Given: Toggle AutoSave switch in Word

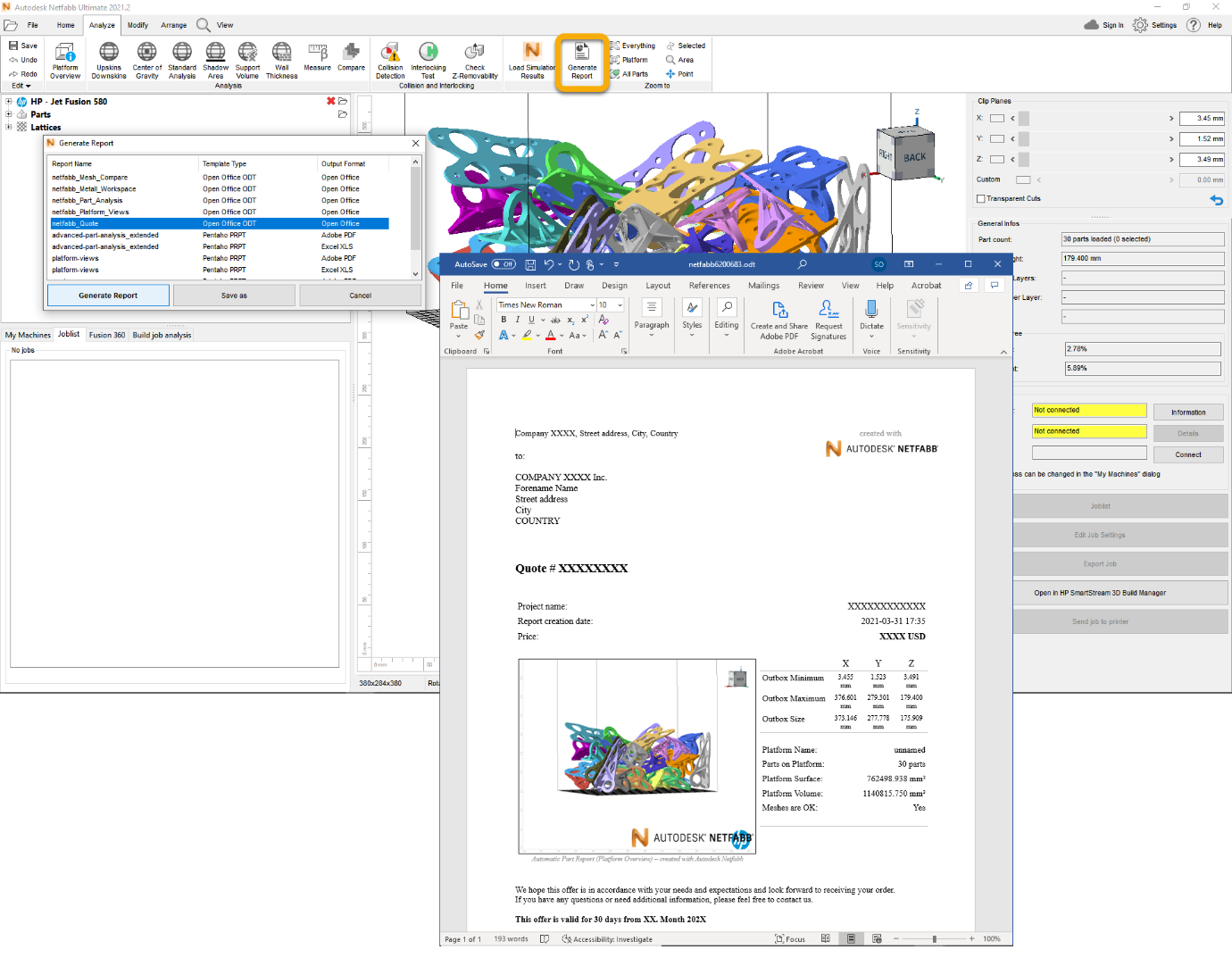Looking at the screenshot, I should coord(504,264).
